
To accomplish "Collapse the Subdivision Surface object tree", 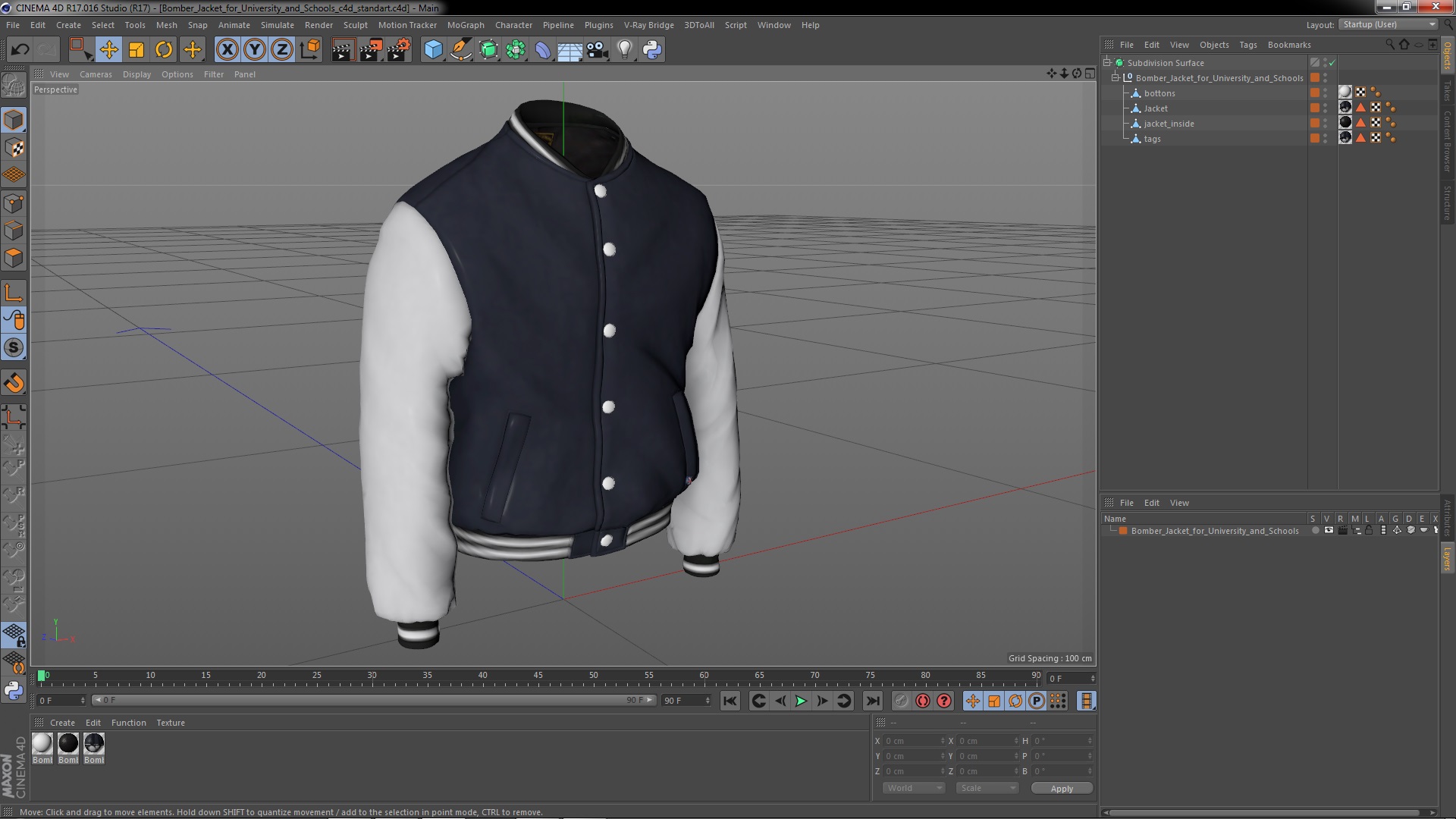I will point(1107,62).
